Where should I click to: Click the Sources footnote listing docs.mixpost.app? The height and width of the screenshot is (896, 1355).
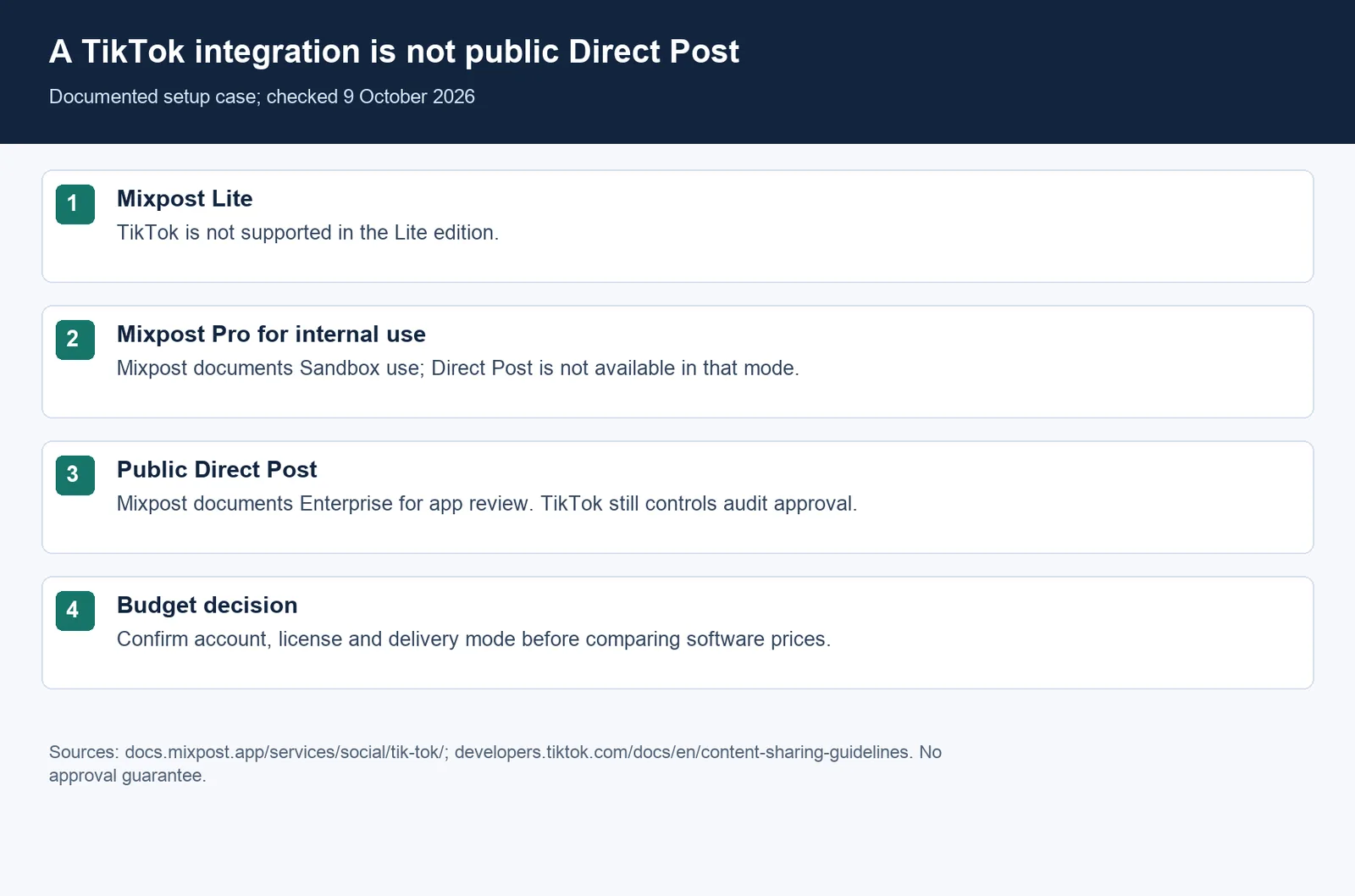495,764
